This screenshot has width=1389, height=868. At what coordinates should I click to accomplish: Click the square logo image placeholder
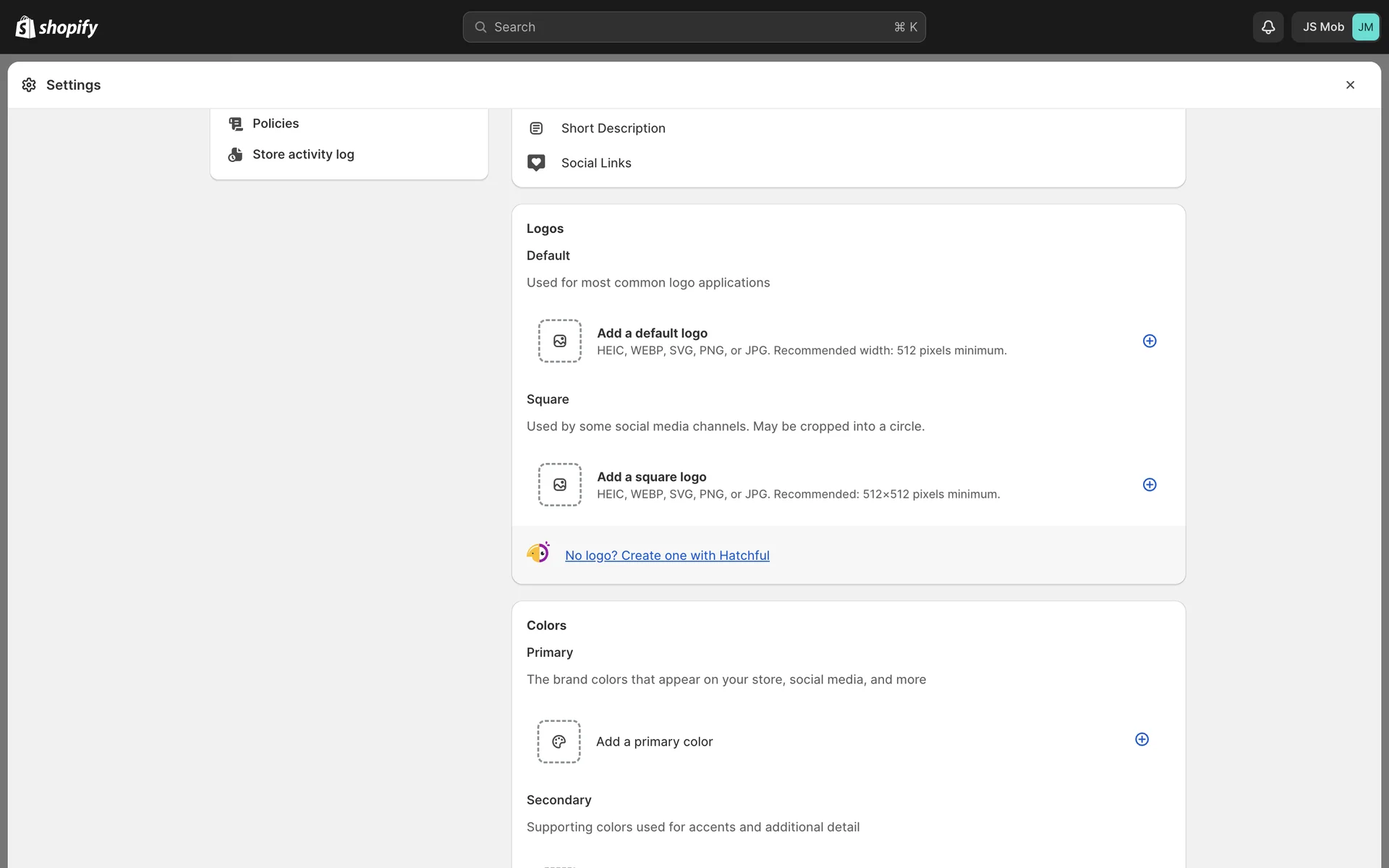(x=559, y=485)
